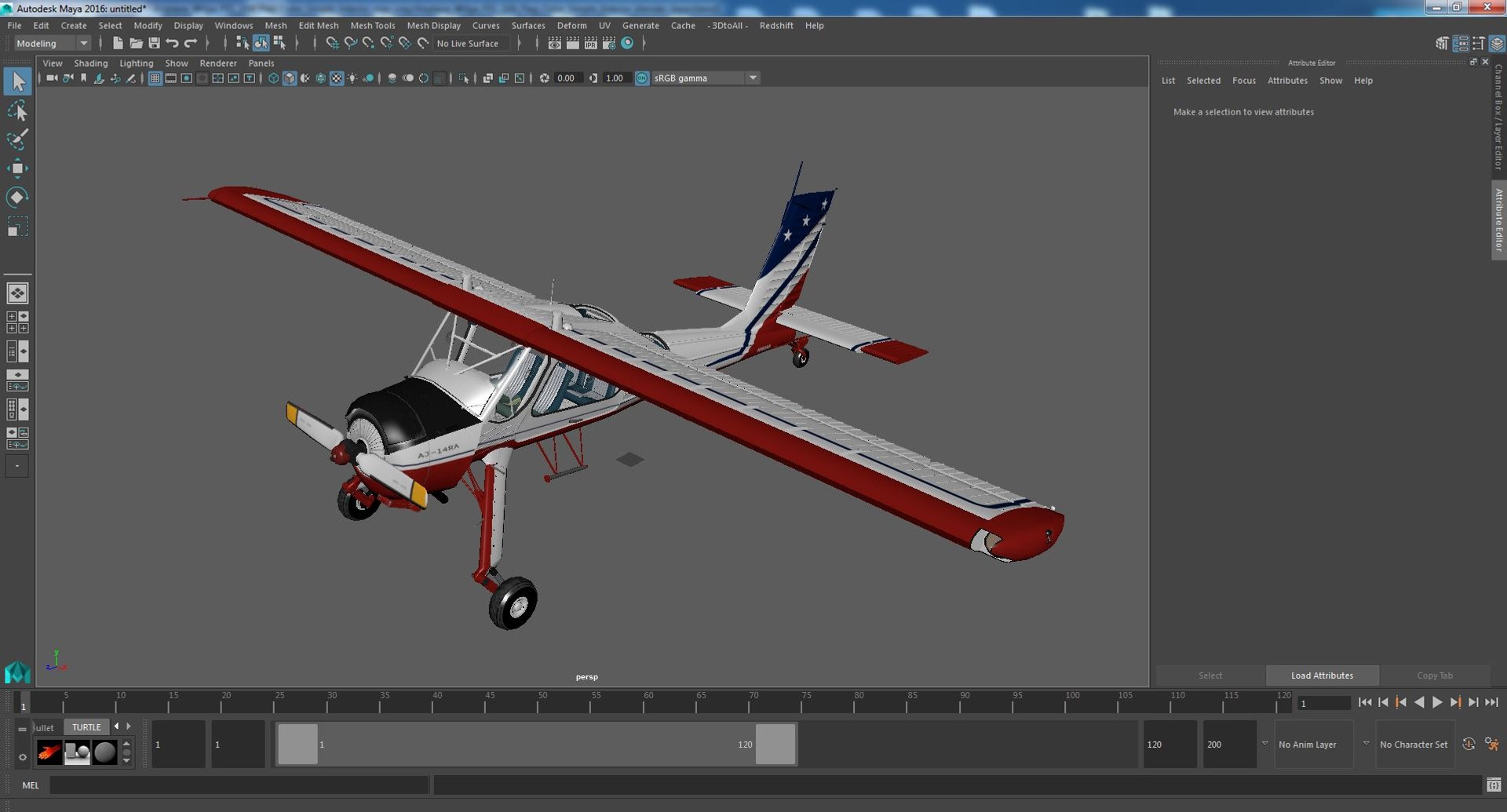Activate the Rotate tool

point(17,198)
